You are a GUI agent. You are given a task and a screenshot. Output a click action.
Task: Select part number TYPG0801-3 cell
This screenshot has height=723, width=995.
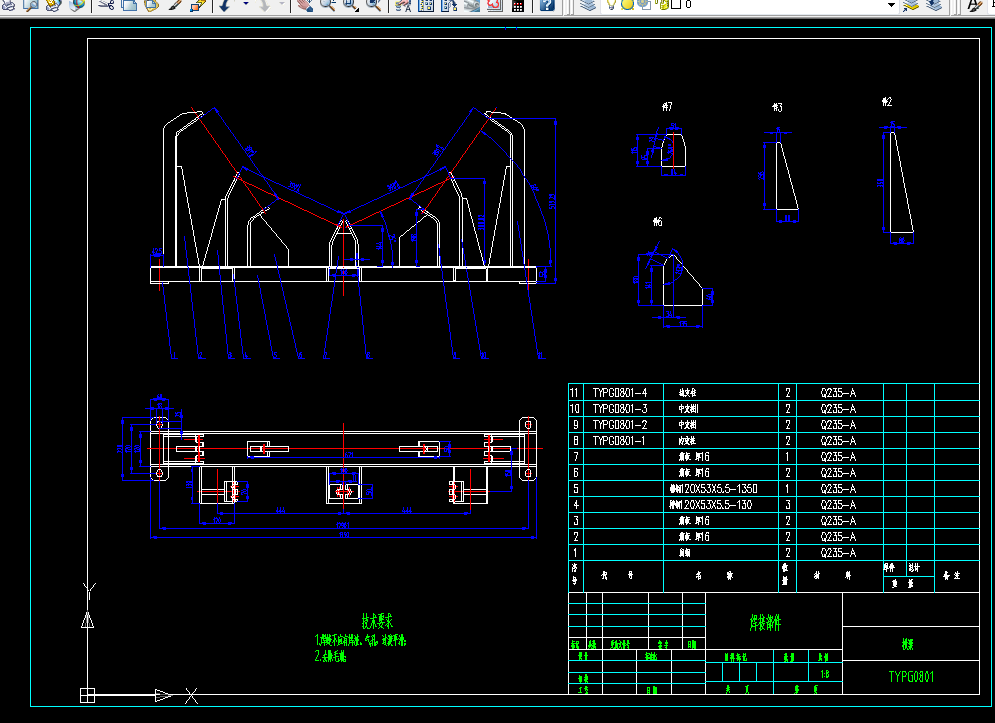619,408
